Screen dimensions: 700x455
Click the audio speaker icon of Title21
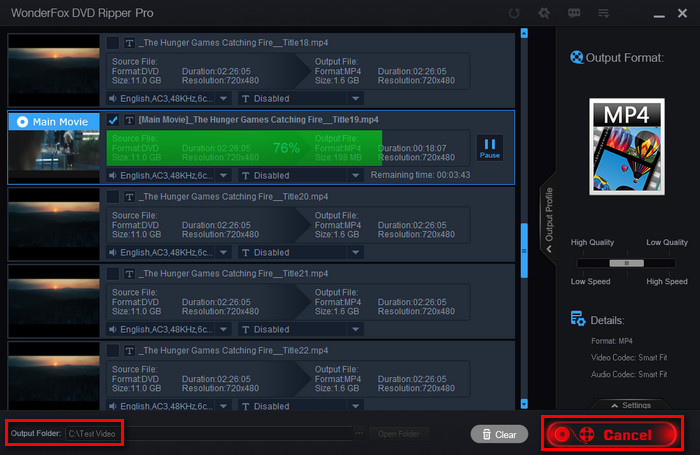coord(113,329)
